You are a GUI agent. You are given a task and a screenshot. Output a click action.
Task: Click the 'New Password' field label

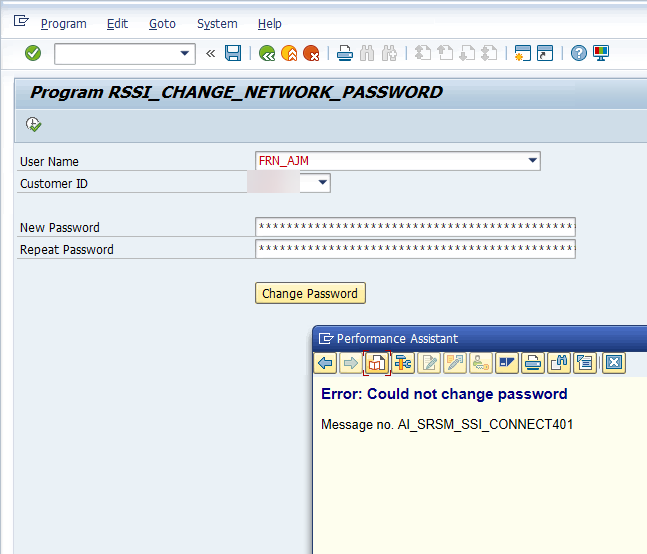[x=59, y=228]
